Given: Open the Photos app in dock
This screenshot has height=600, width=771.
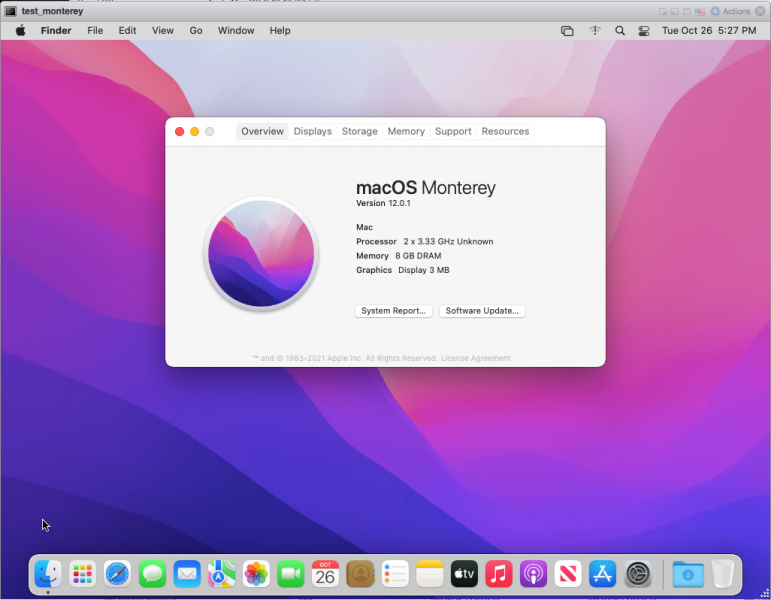Looking at the screenshot, I should point(256,574).
